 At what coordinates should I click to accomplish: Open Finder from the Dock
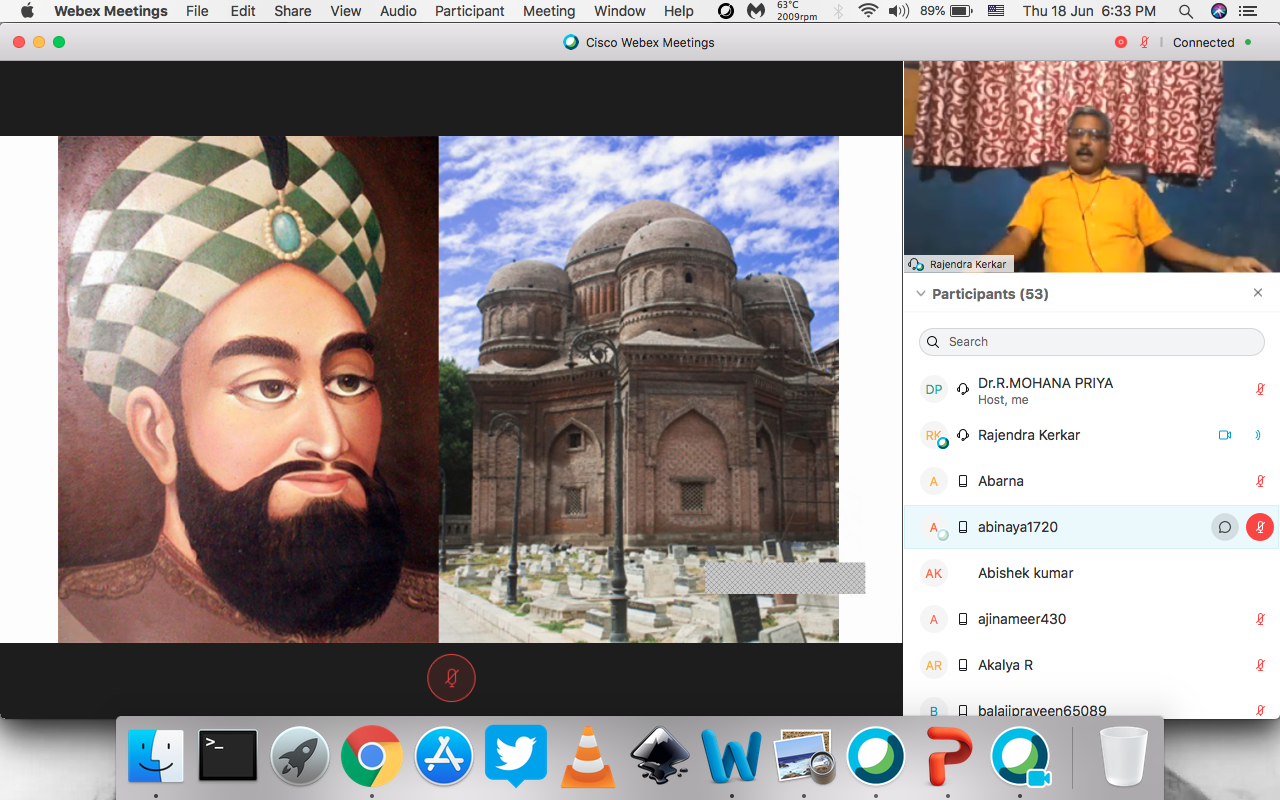(x=156, y=755)
